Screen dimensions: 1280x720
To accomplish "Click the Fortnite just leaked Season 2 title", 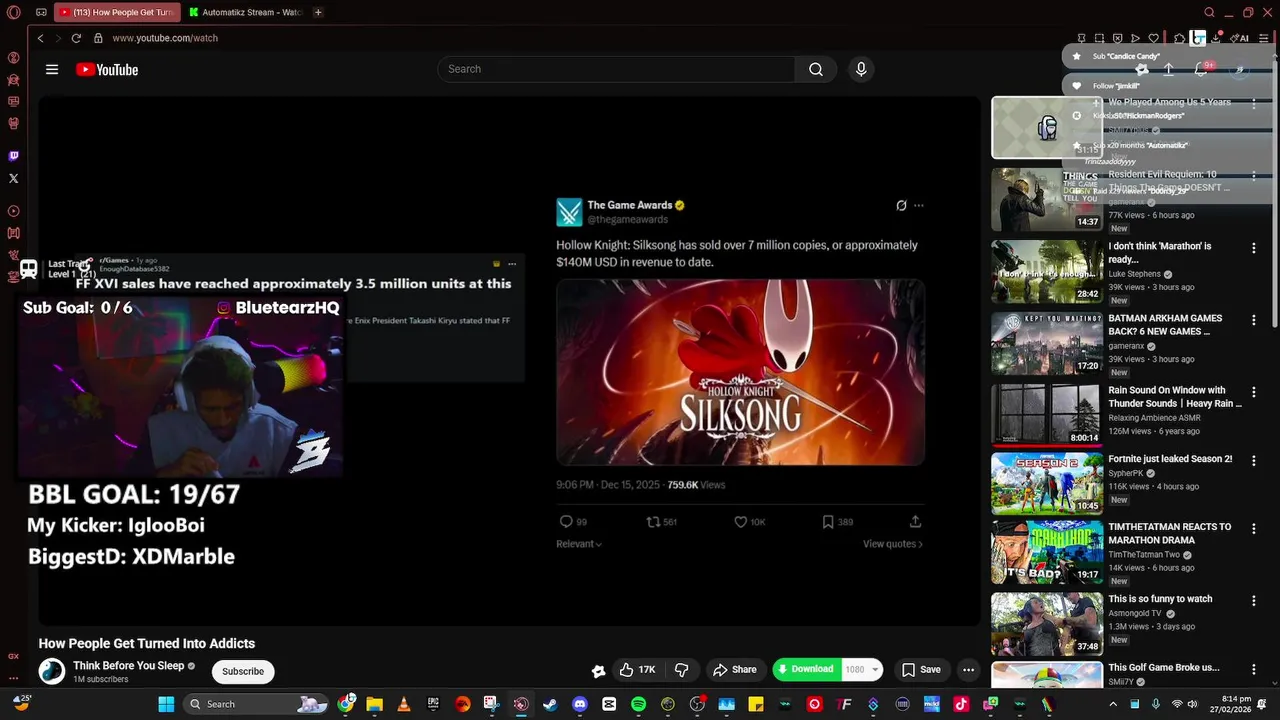I will [1170, 459].
